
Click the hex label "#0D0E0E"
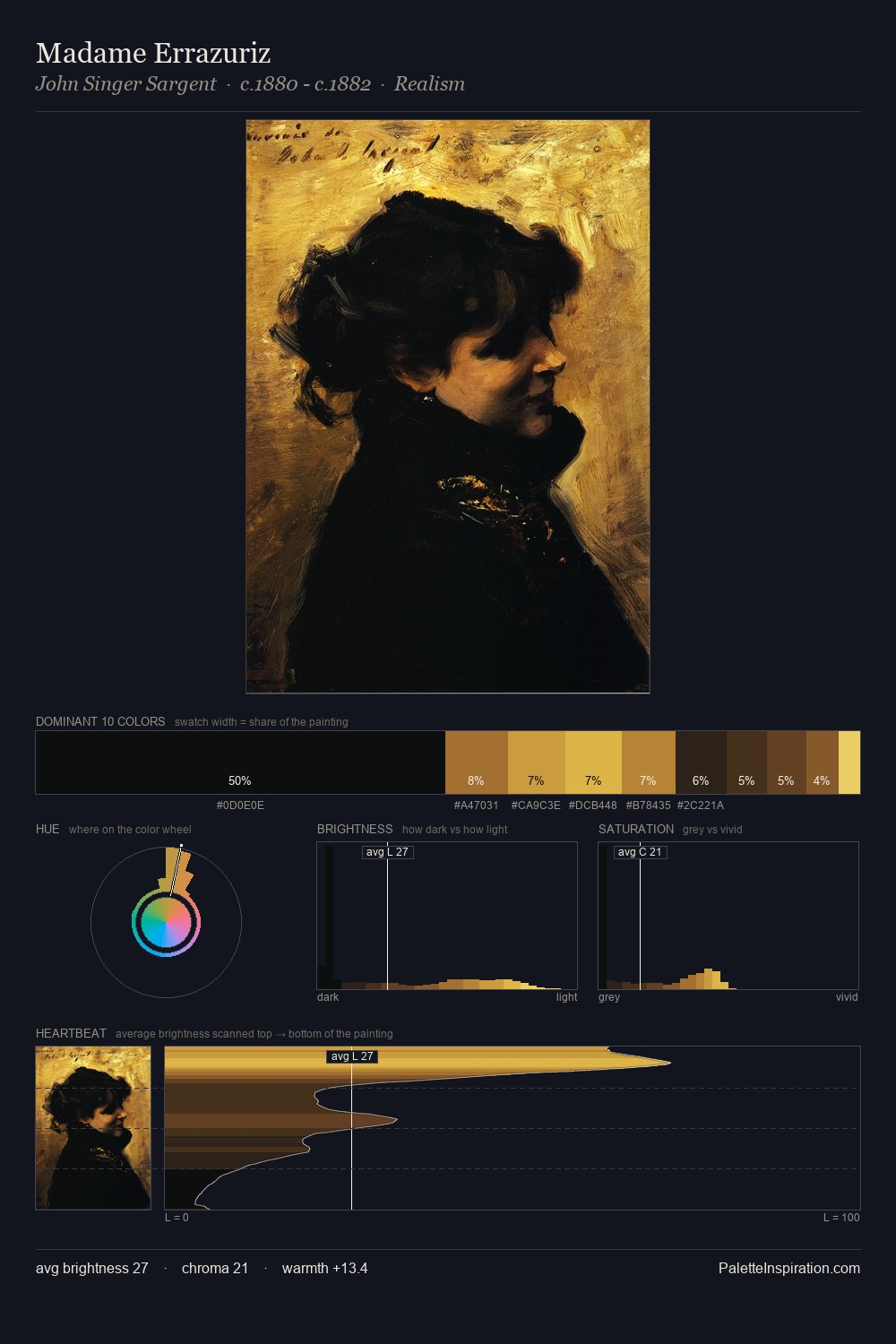point(240,806)
